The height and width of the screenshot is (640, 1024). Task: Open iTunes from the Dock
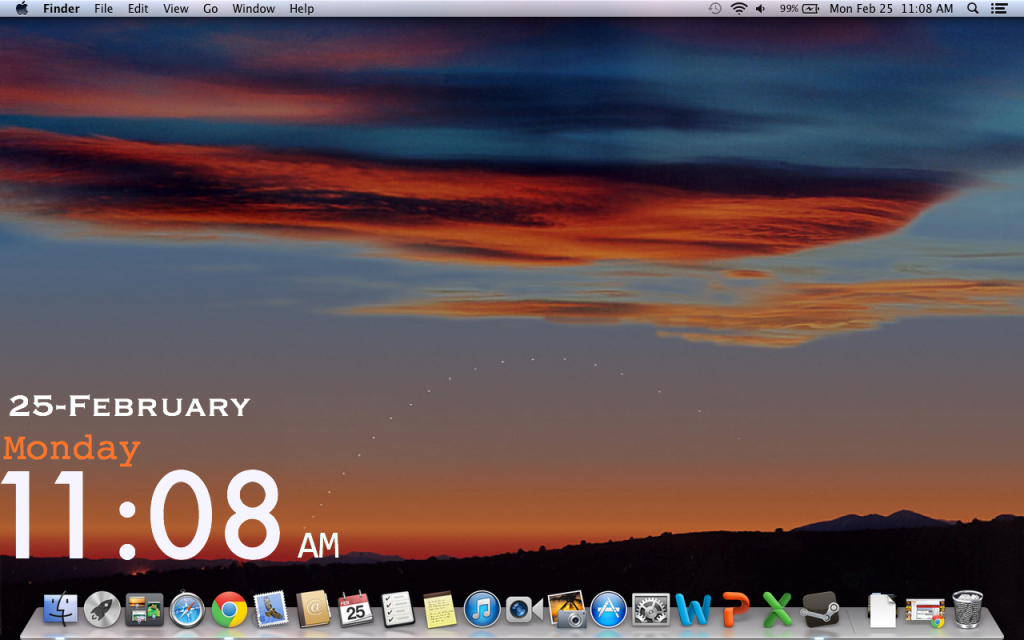482,607
